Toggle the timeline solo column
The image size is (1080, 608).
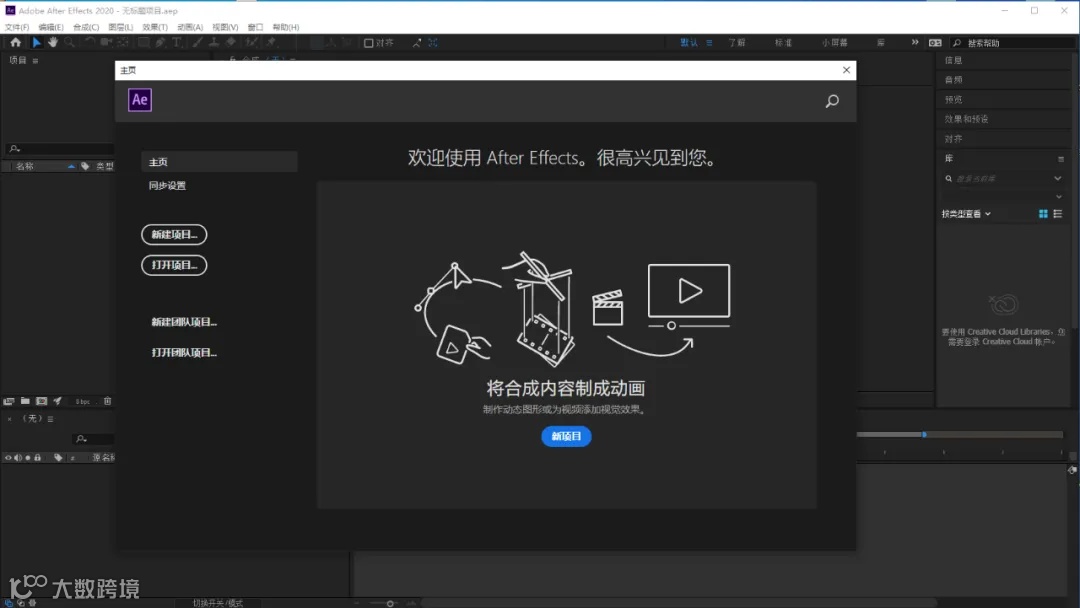(28, 457)
